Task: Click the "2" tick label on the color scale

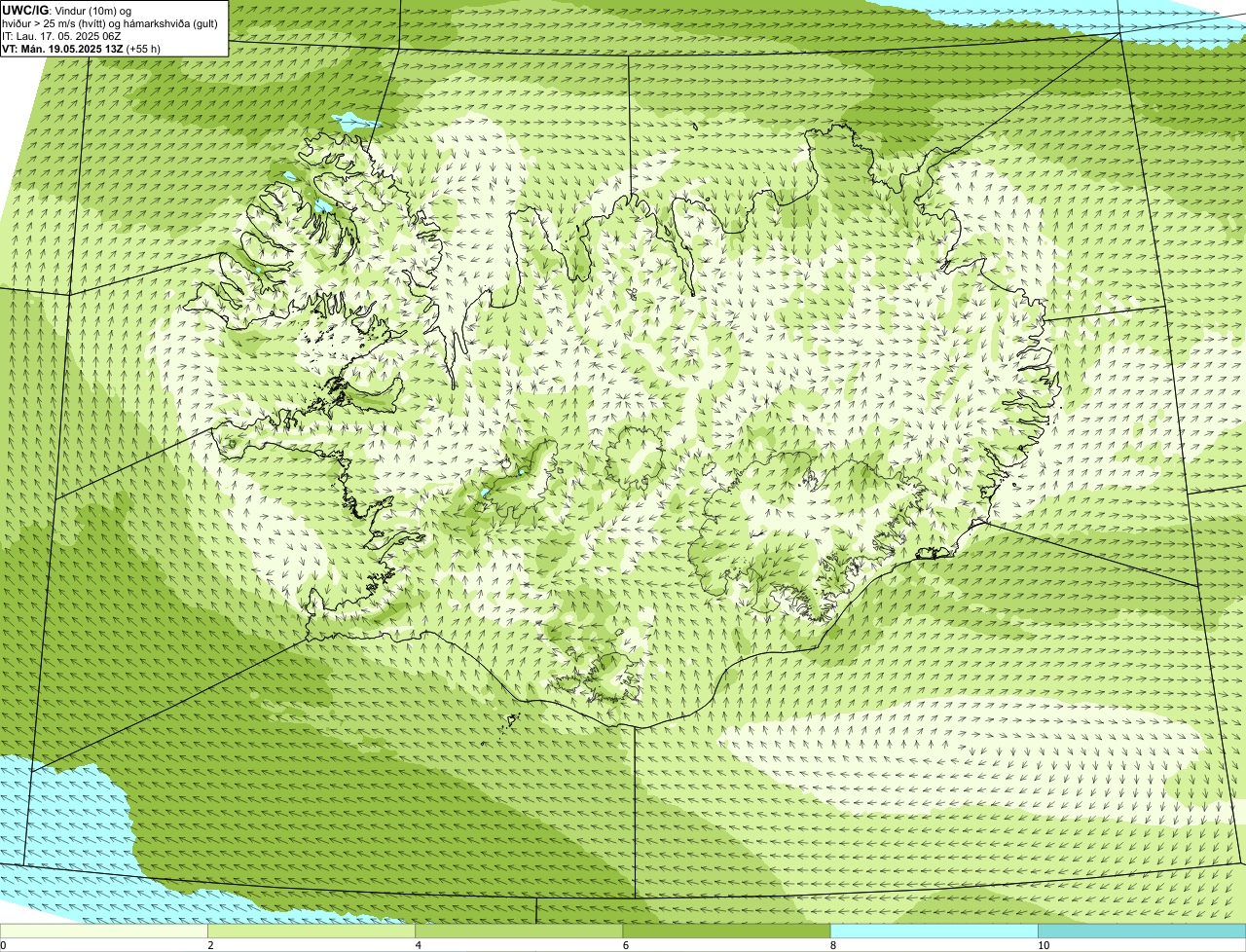Action: pyautogui.click(x=210, y=945)
